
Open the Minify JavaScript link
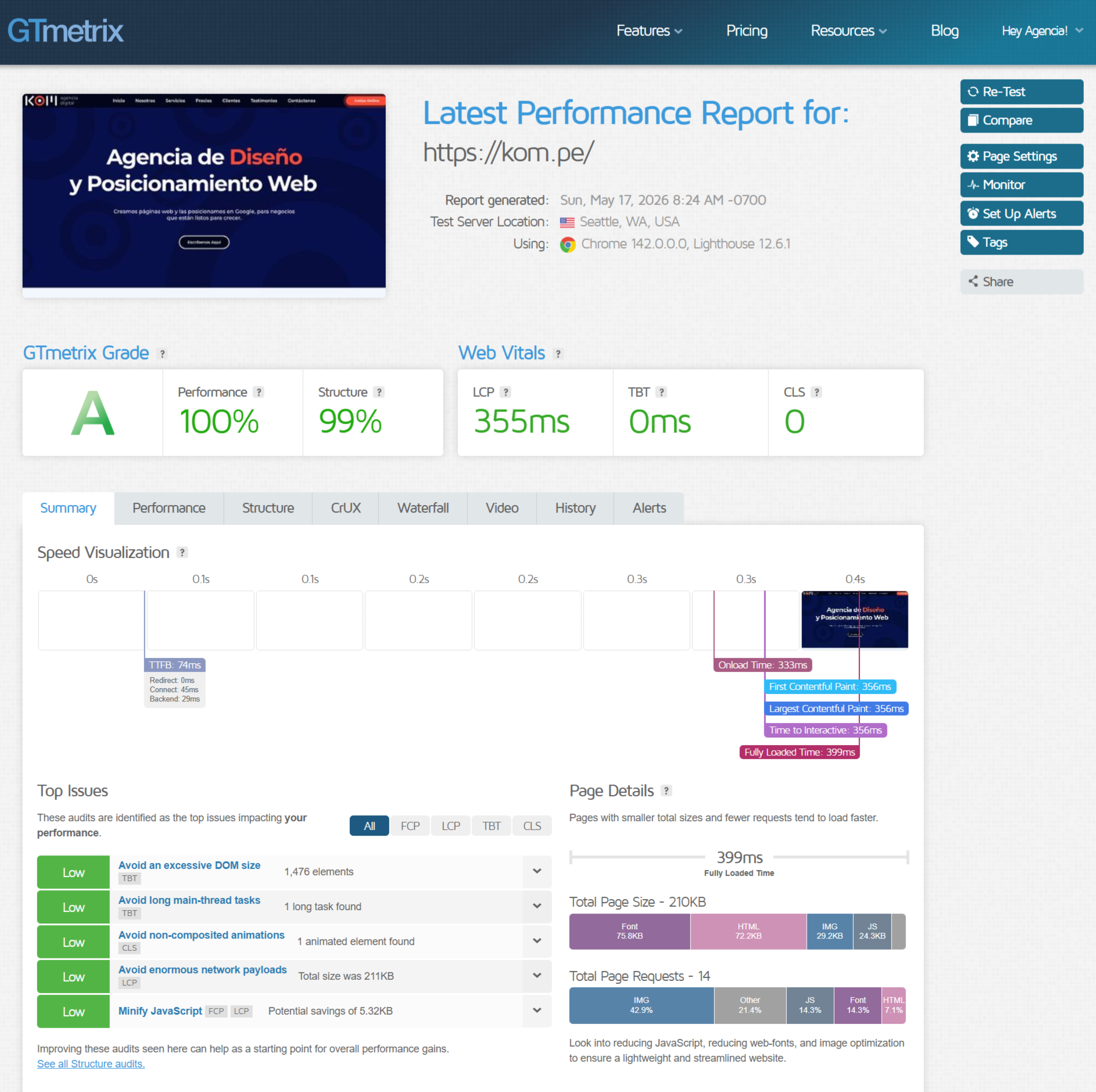tap(160, 1011)
